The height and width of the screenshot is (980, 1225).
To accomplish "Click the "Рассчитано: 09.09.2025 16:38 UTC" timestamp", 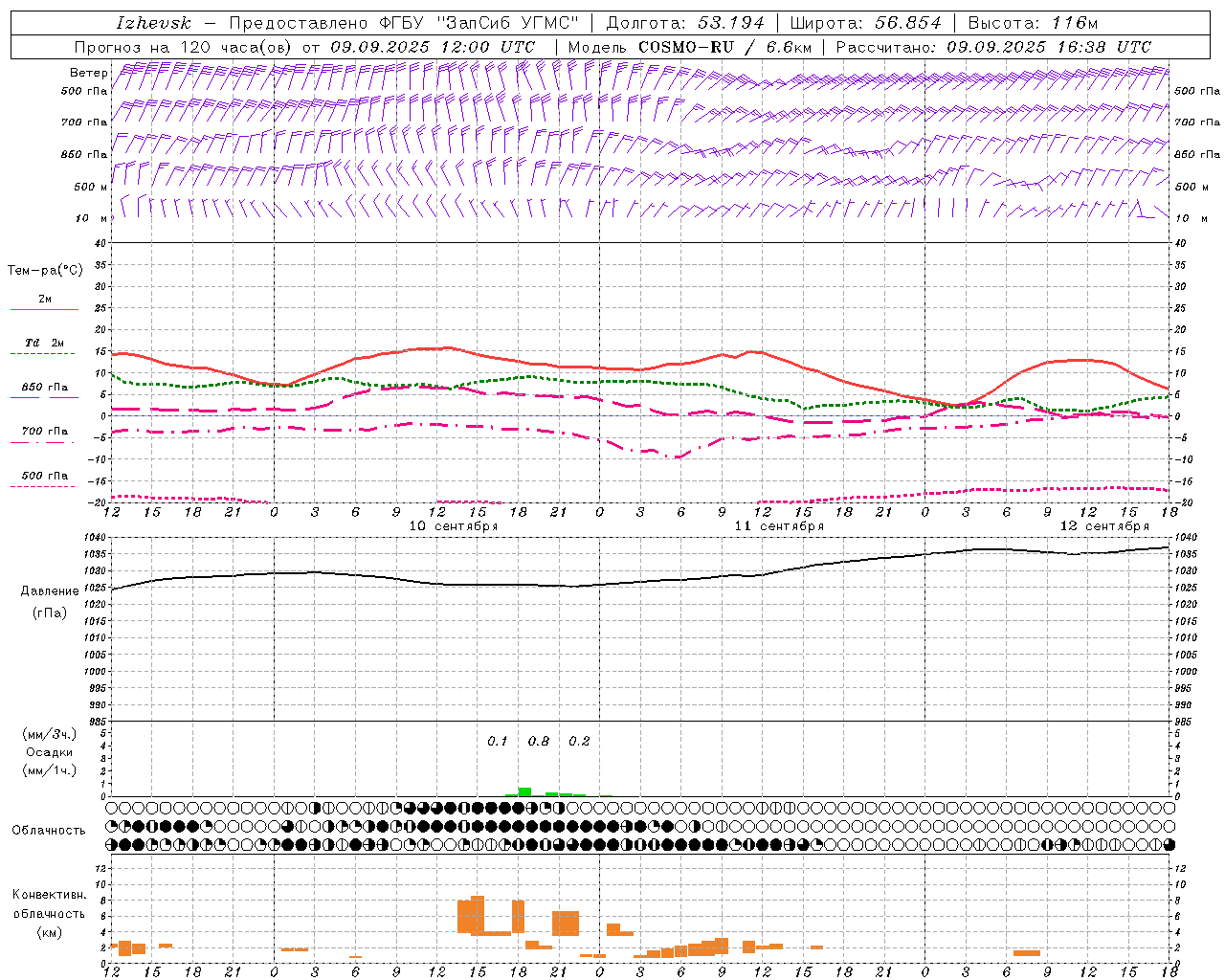I will (993, 47).
